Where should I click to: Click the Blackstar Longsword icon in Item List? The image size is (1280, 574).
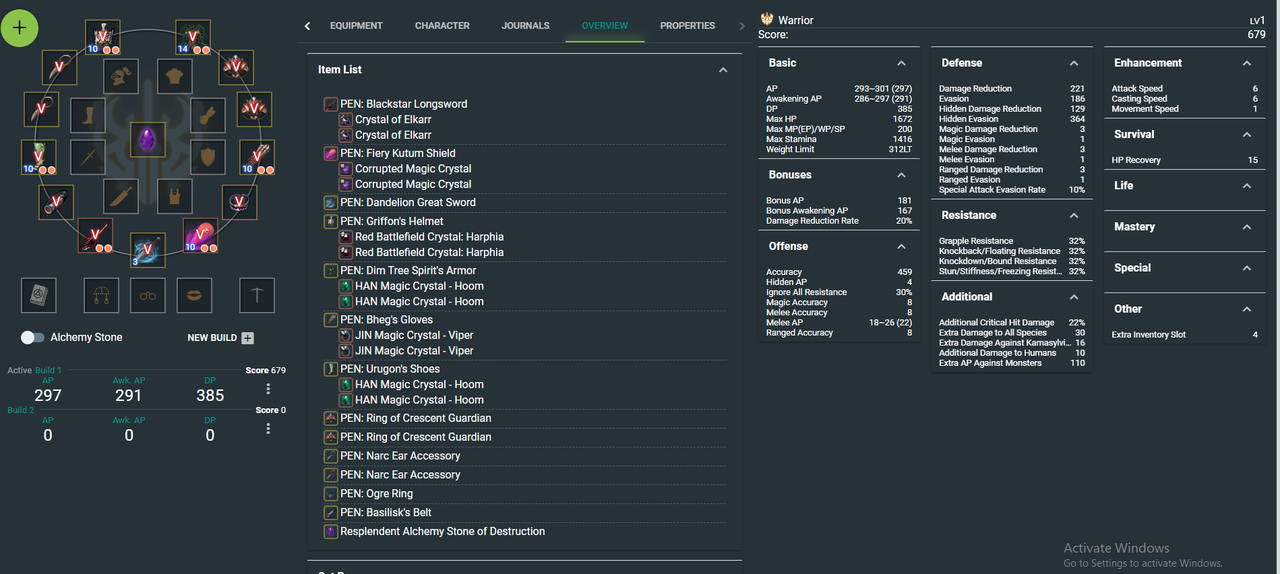[331, 104]
